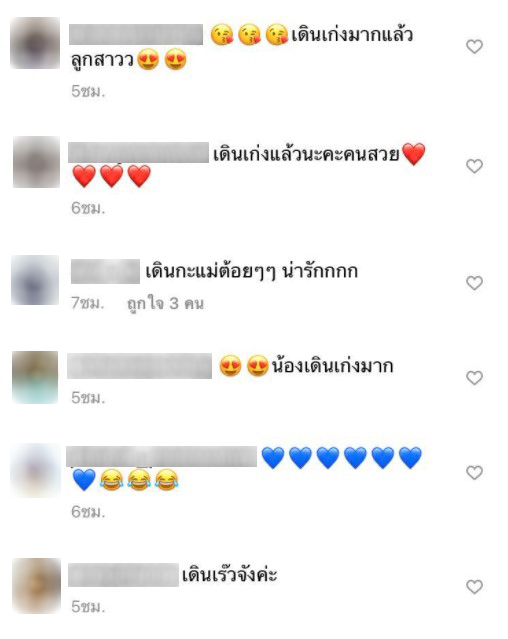Image resolution: width=508 pixels, height=639 pixels.
Task: Like the comment 'เดินเก่งมากแล้ว ลูกสาวว'
Action: pyautogui.click(x=474, y=47)
